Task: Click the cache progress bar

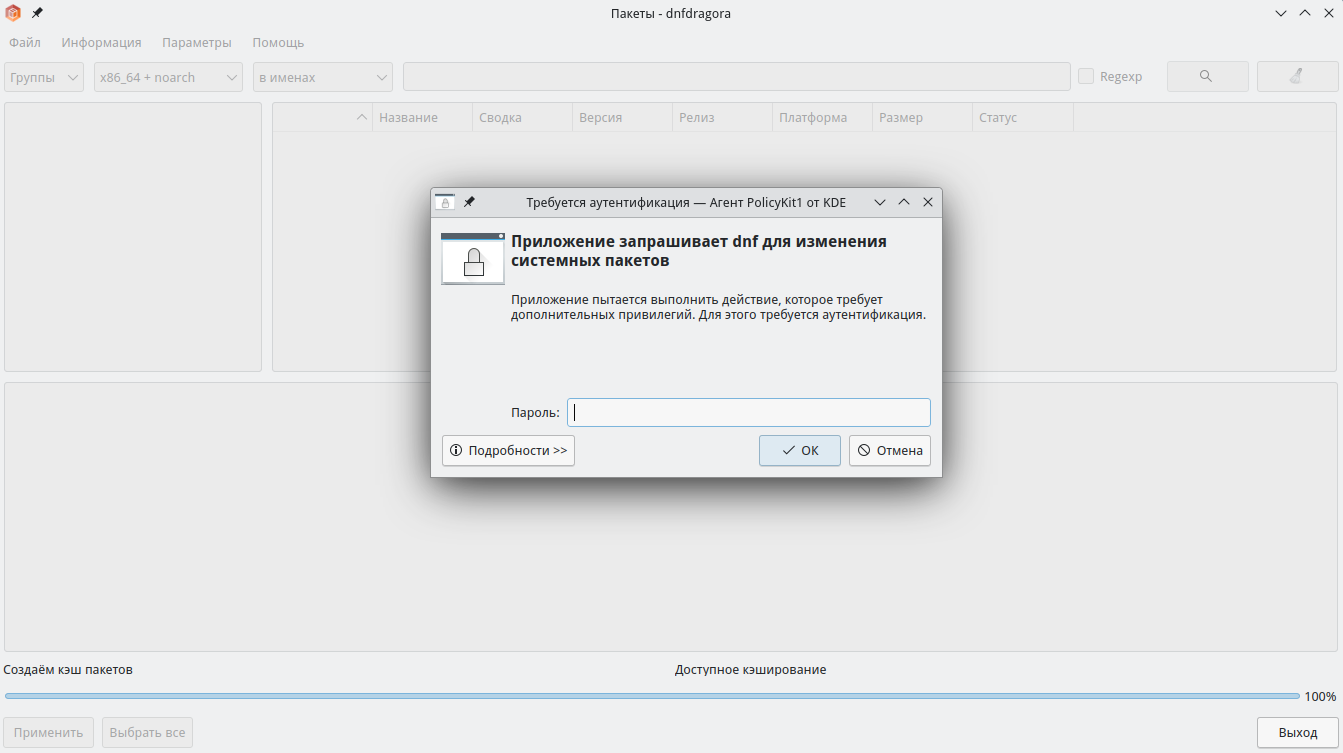Action: pos(652,696)
